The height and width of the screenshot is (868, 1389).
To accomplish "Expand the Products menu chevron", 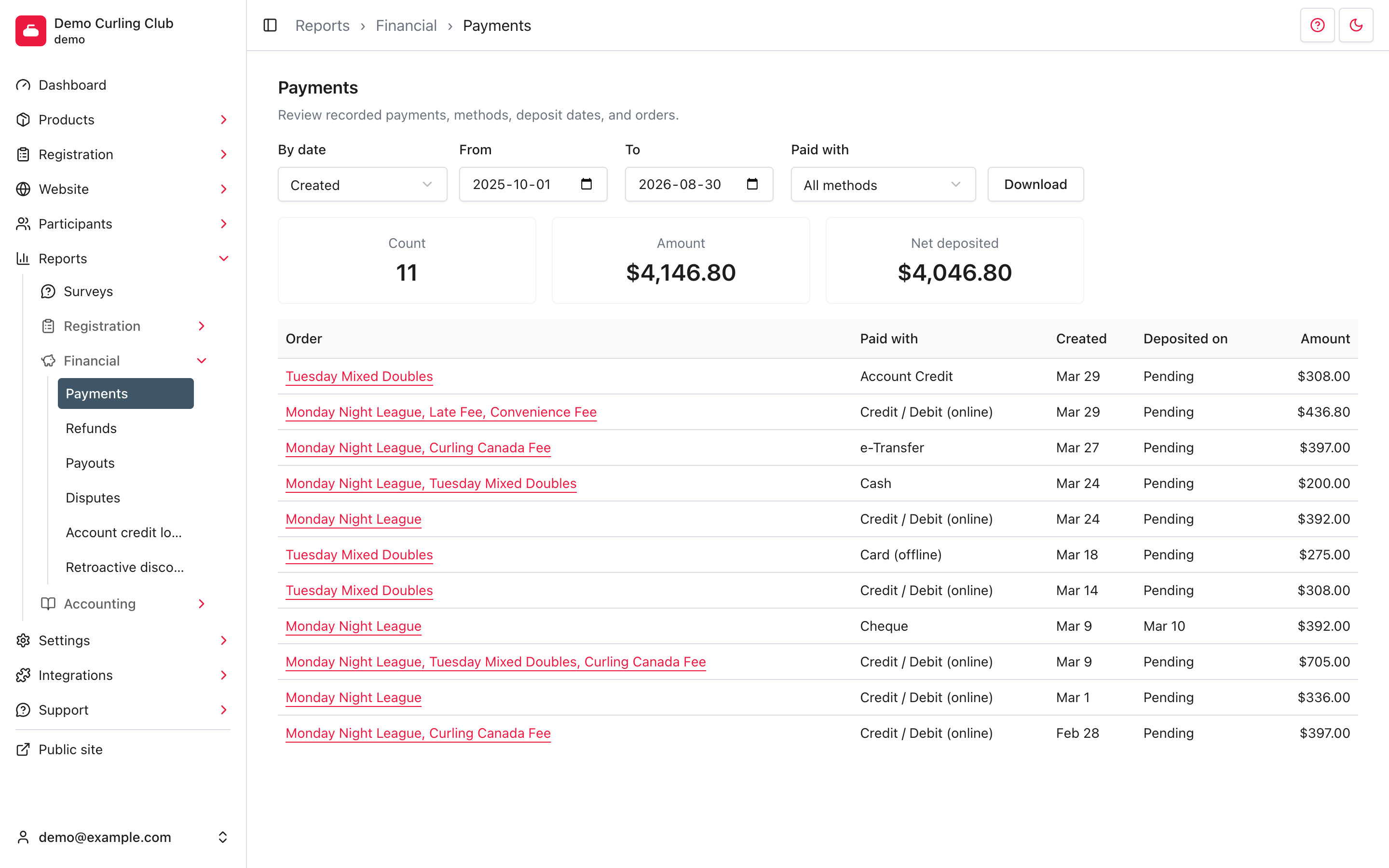I will click(224, 120).
